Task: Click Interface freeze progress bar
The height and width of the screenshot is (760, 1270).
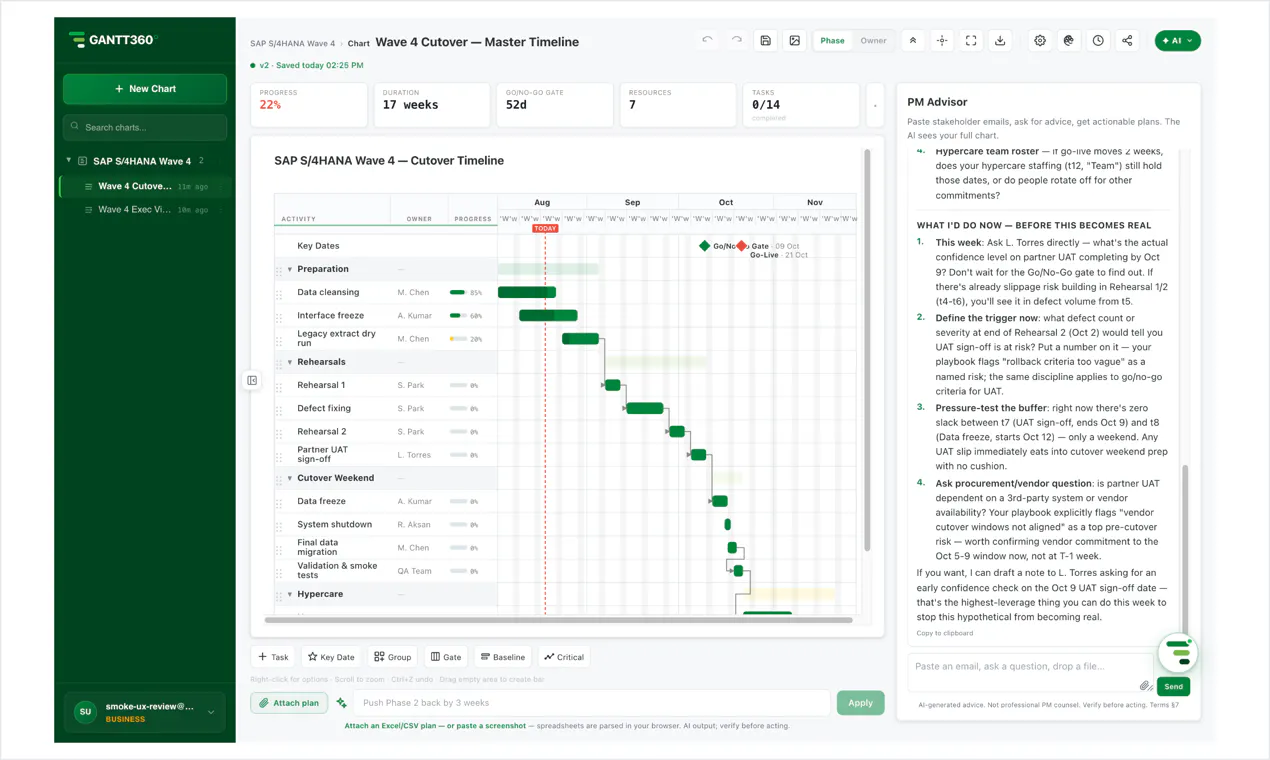Action: click(x=458, y=316)
